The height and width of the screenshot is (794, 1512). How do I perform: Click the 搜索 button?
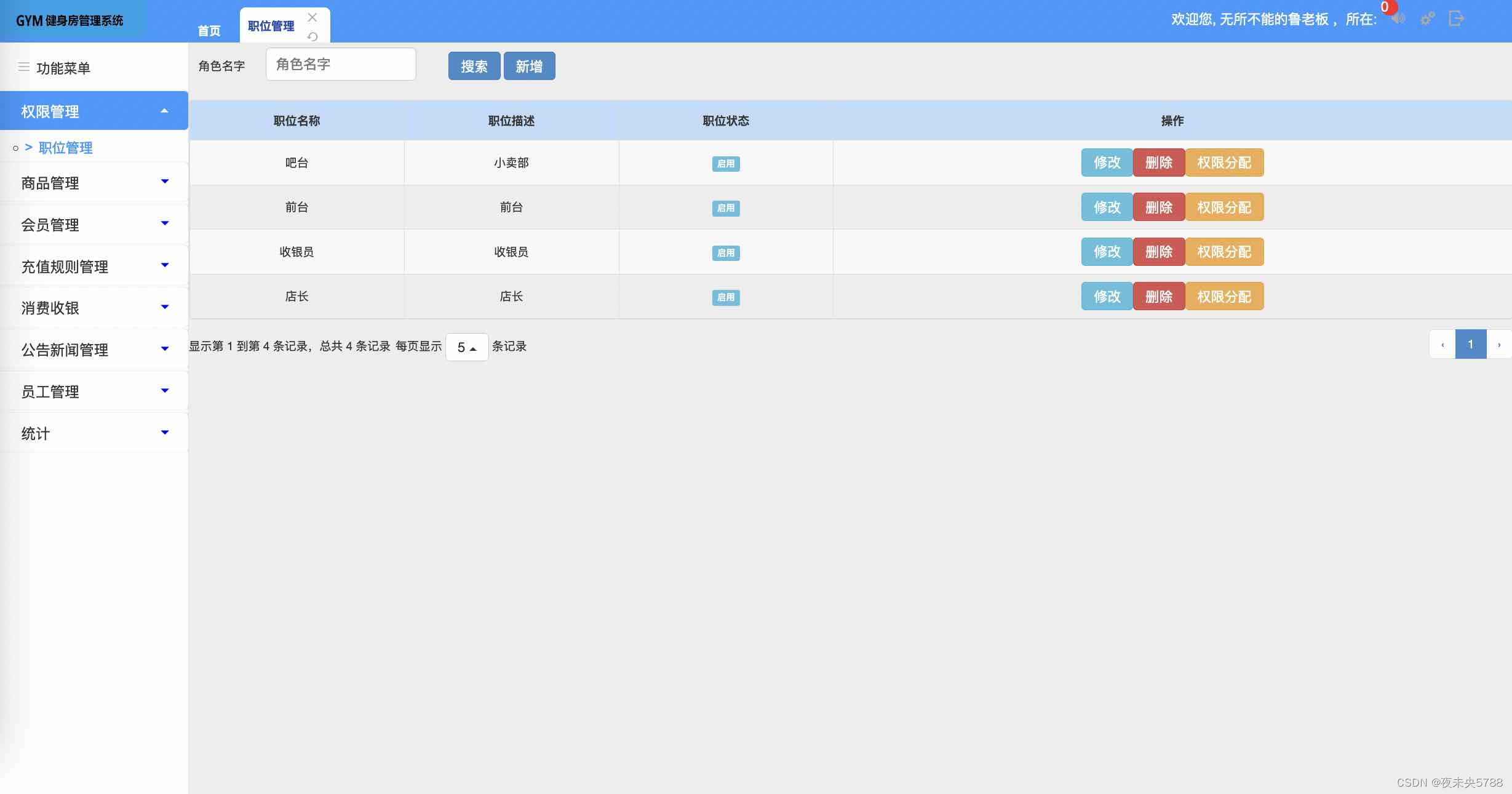[474, 66]
